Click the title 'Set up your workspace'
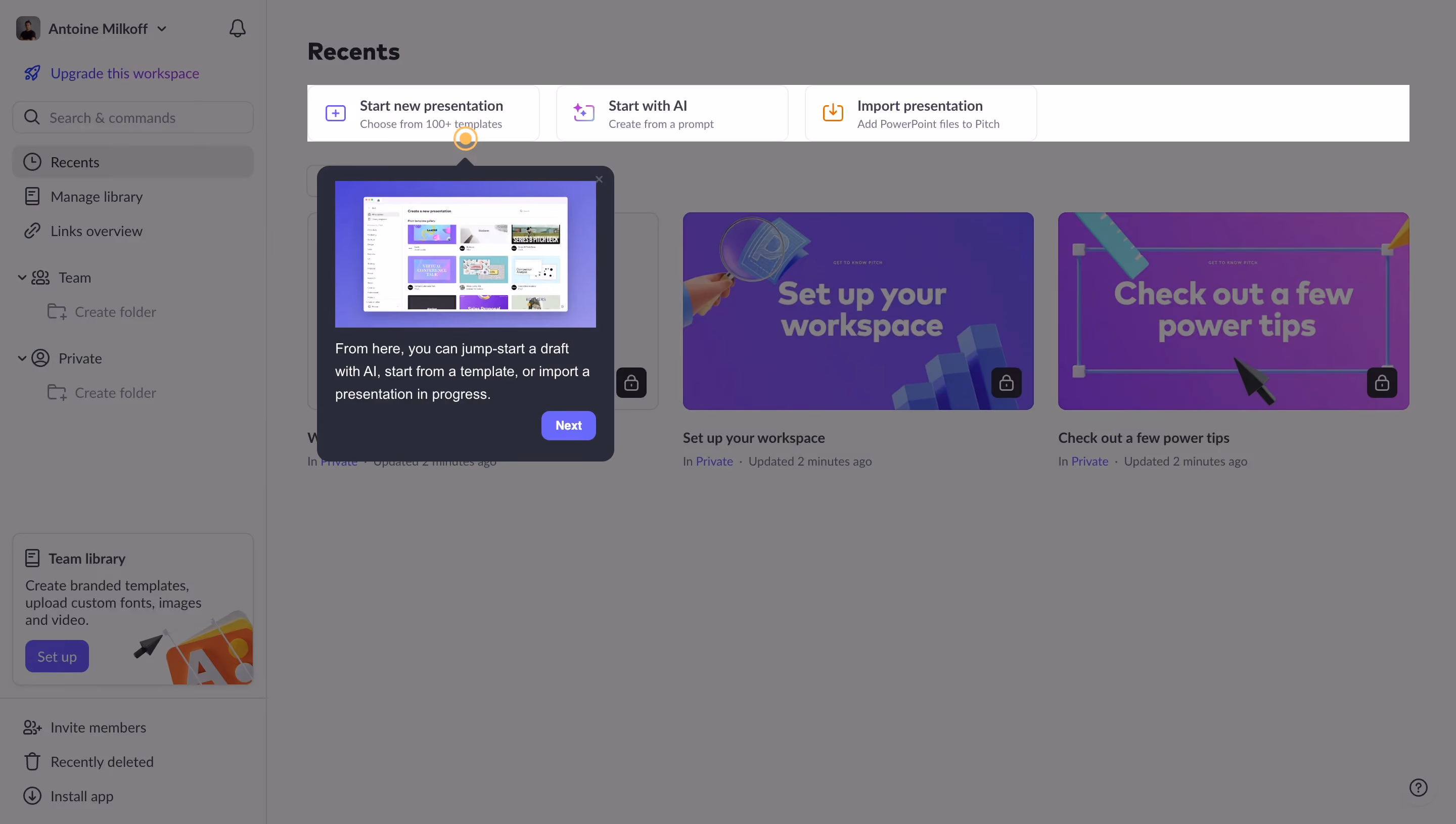The image size is (1456, 824). click(754, 437)
